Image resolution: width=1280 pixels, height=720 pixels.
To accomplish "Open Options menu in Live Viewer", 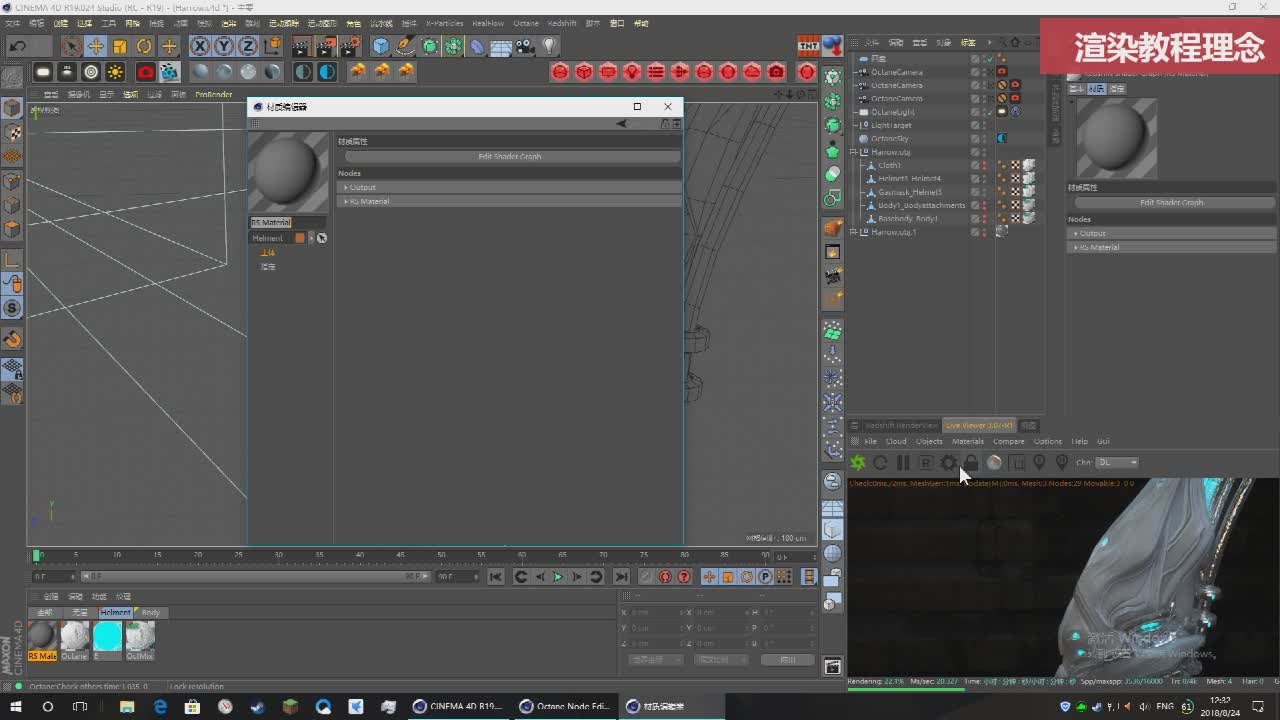I will pos(1047,441).
